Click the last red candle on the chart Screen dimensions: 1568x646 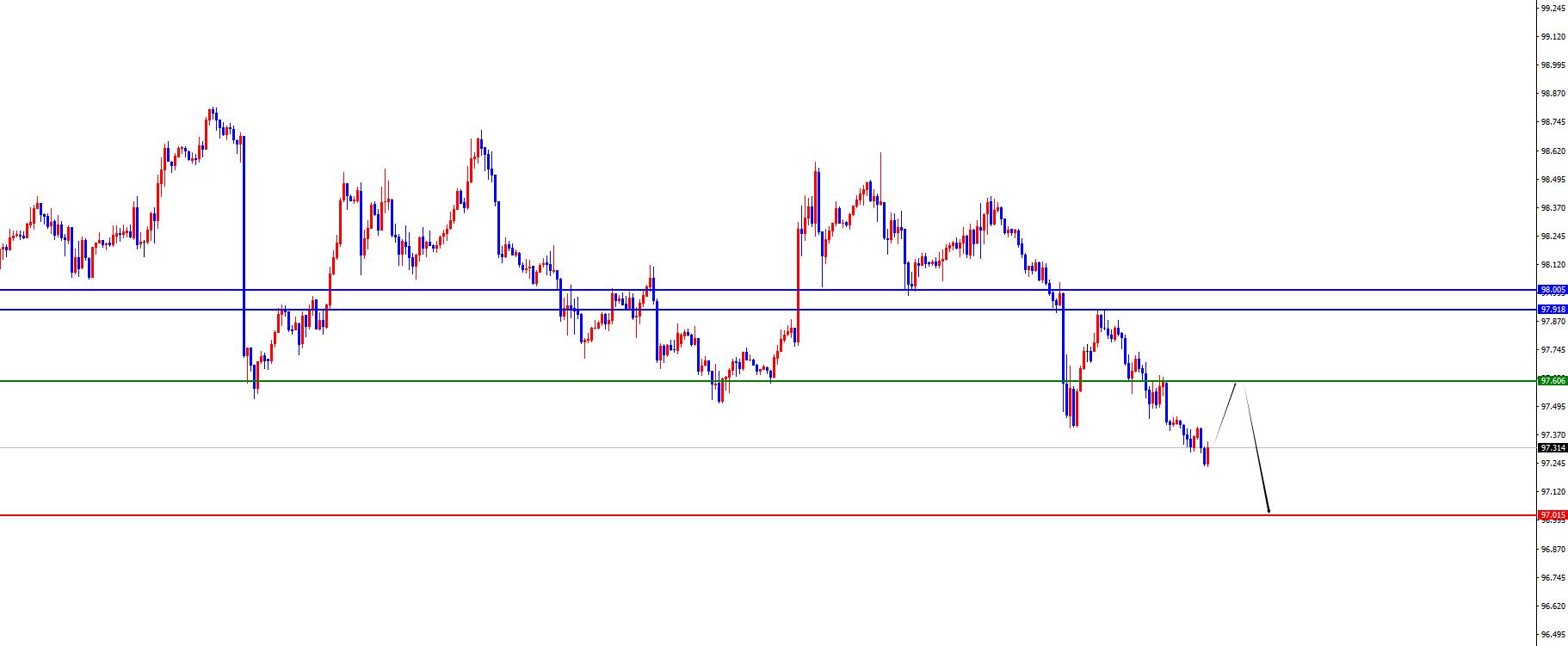1208,455
